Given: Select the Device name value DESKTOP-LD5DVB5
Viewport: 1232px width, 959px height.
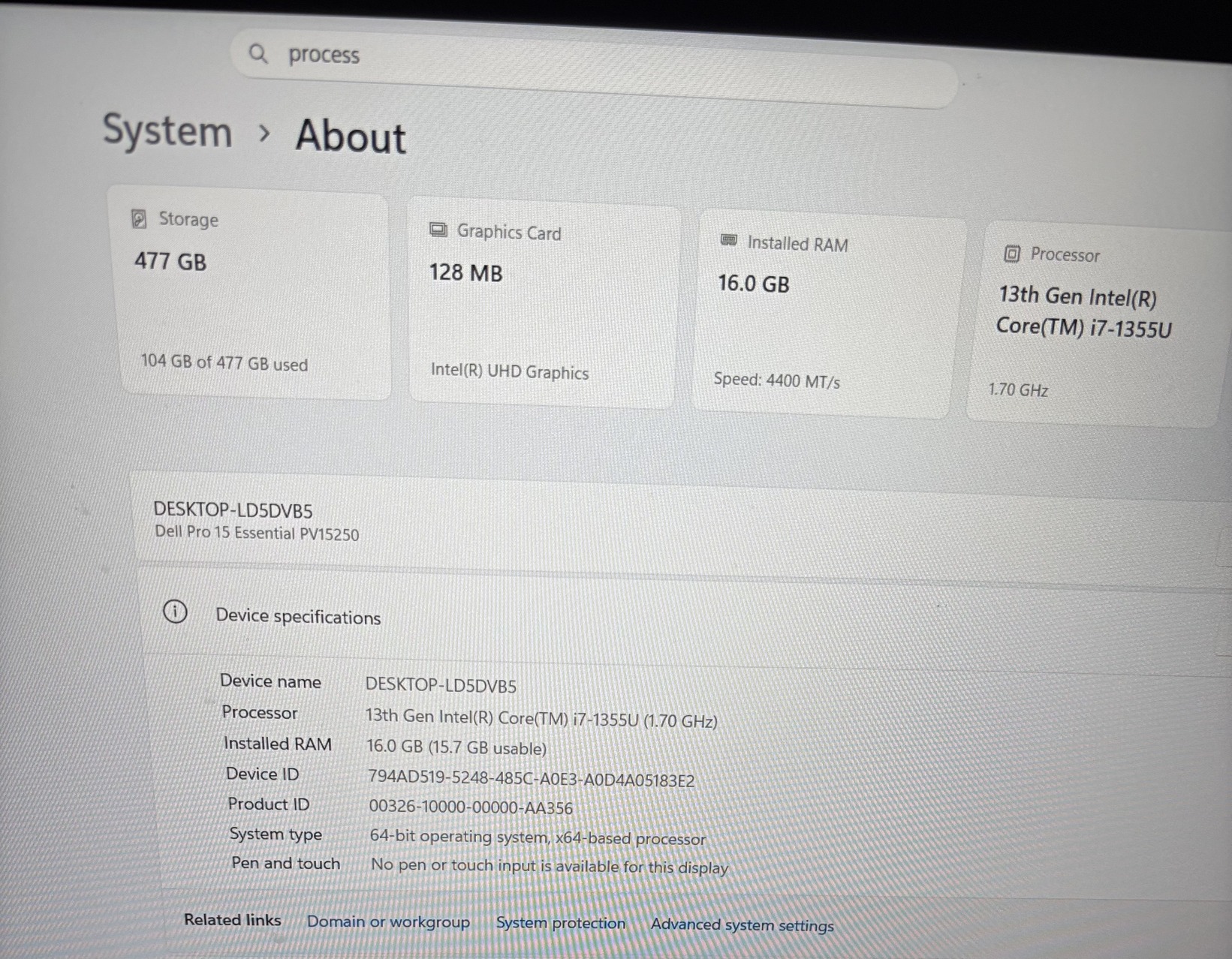Looking at the screenshot, I should click(x=441, y=685).
